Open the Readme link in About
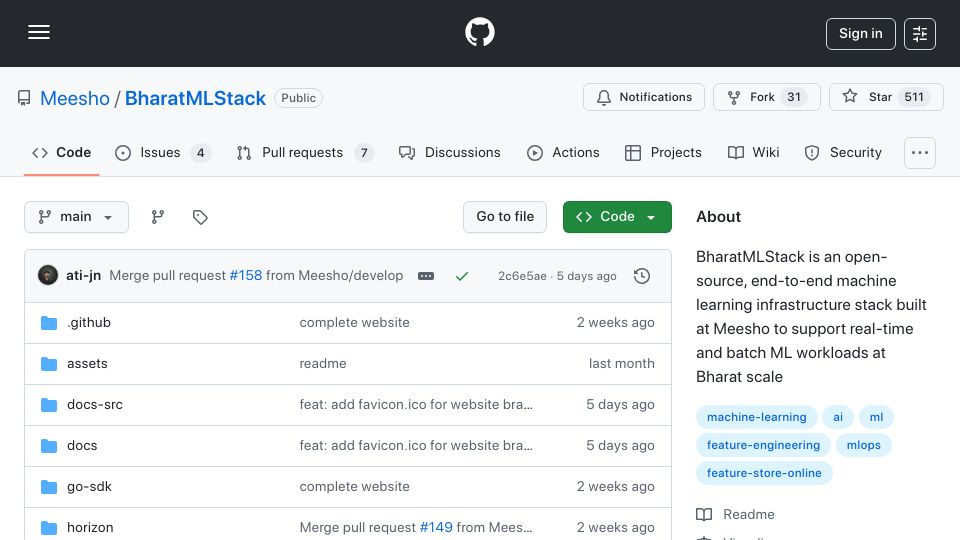 click(736, 514)
